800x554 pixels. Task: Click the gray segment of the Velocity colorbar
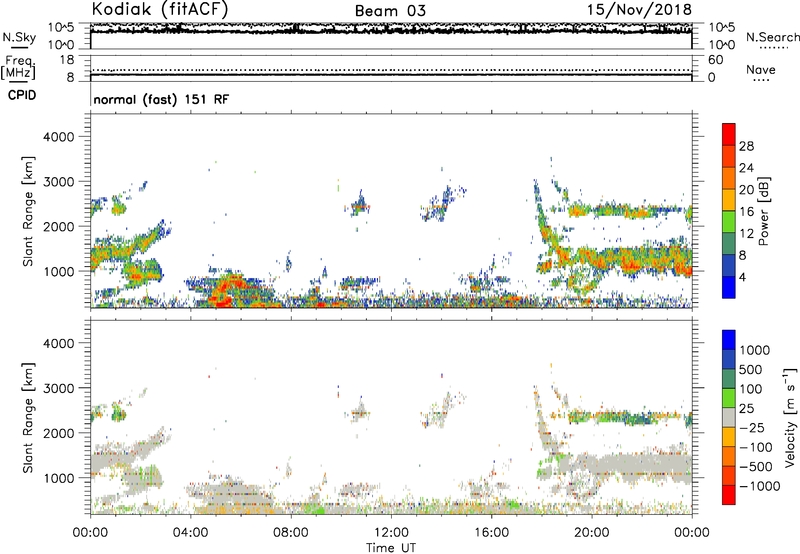729,417
